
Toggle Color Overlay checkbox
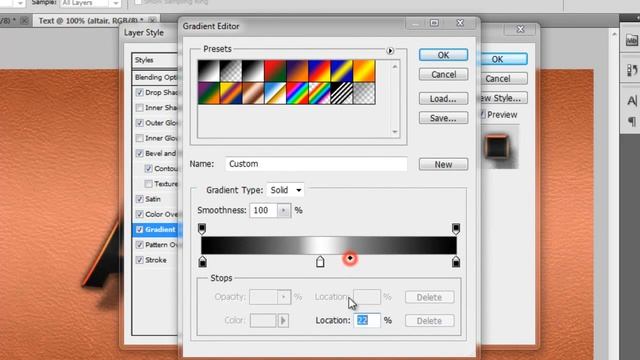[140, 214]
